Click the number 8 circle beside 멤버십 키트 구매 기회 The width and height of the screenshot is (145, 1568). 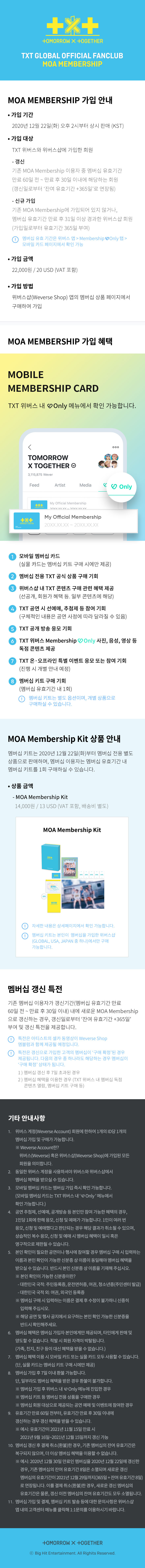point(12,681)
